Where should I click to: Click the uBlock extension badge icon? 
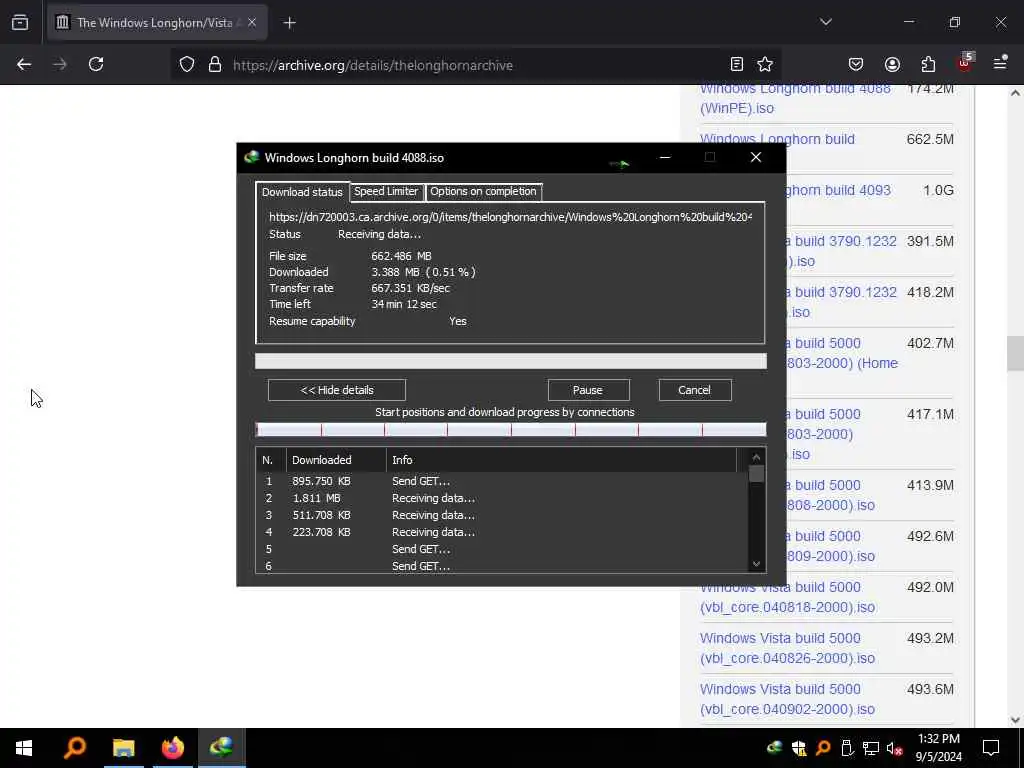point(965,63)
